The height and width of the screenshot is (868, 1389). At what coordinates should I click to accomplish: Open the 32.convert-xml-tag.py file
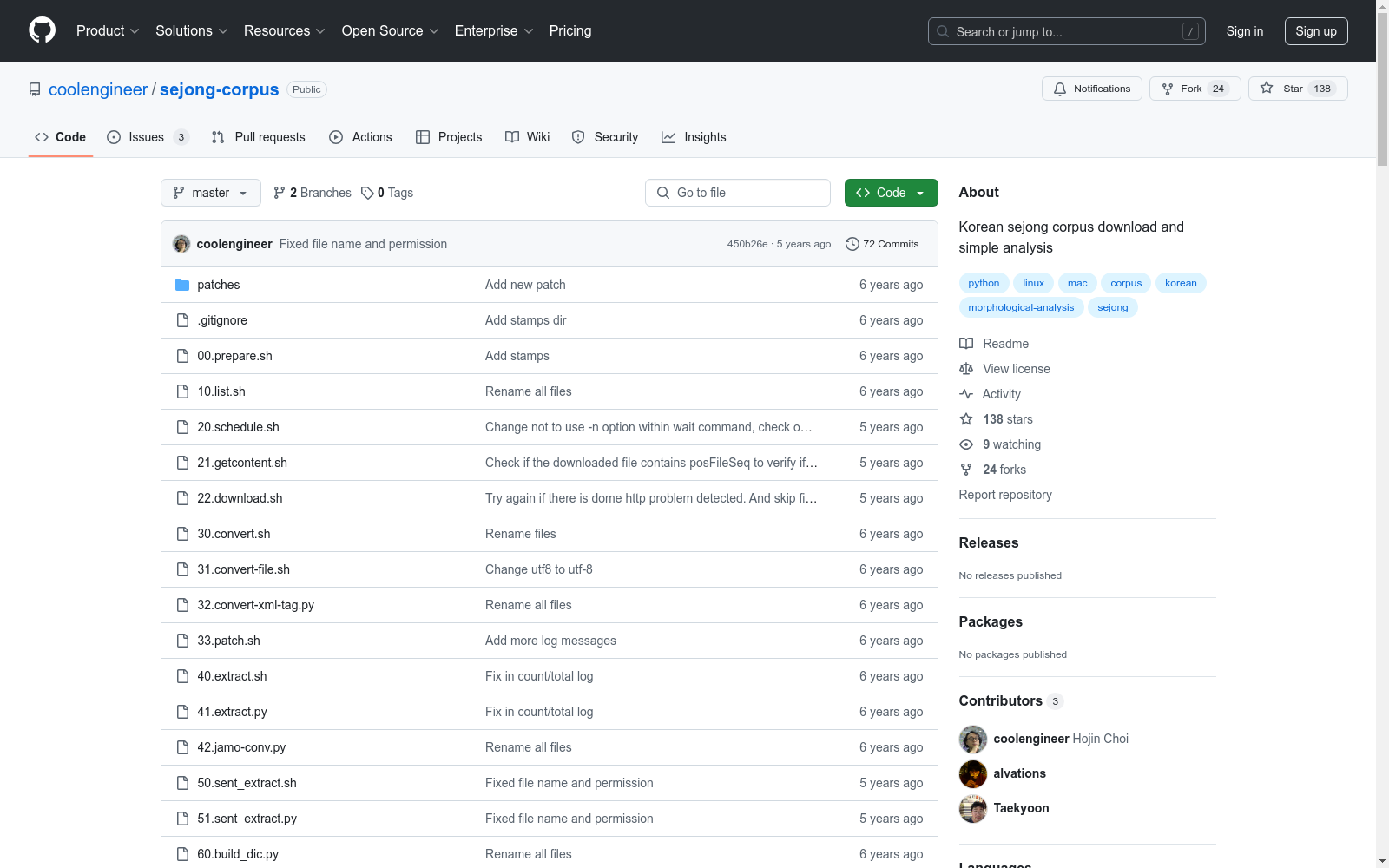[x=255, y=605]
